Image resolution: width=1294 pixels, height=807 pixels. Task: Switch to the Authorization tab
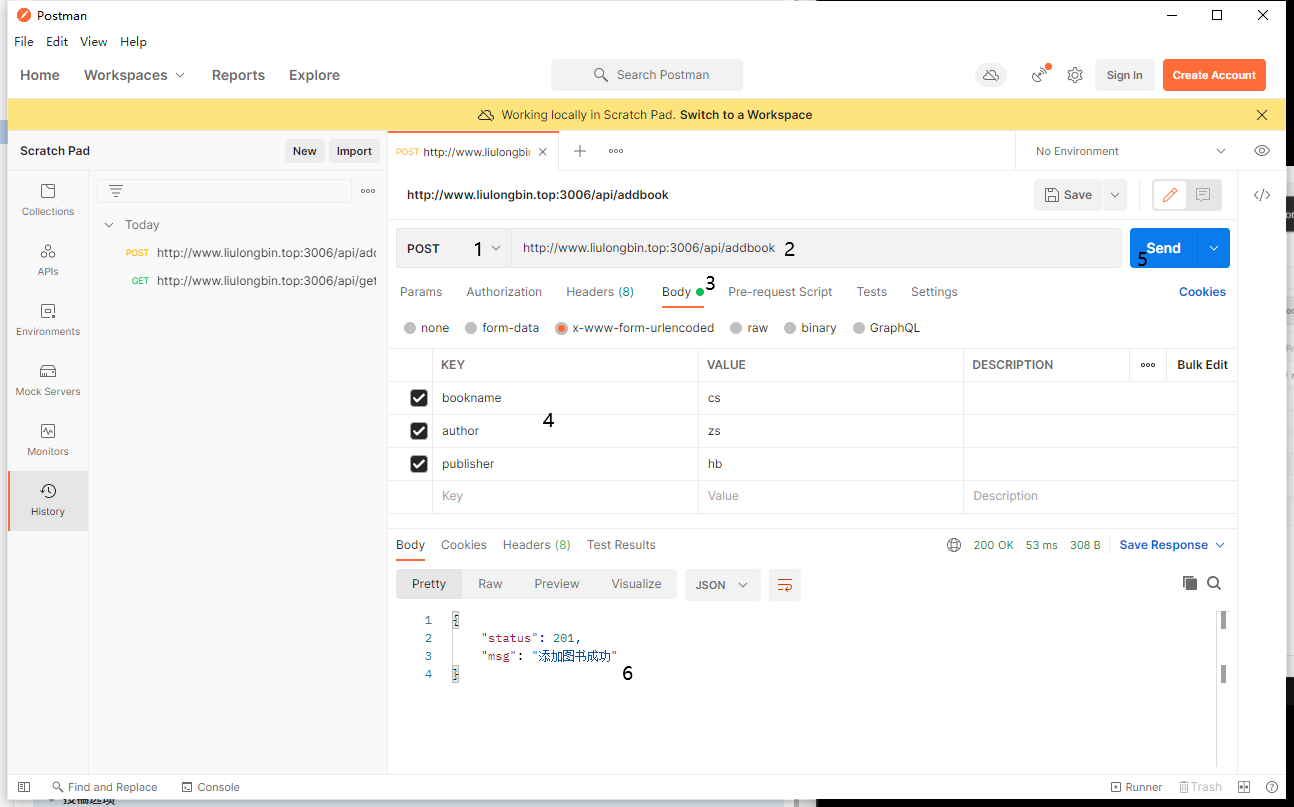(x=504, y=292)
